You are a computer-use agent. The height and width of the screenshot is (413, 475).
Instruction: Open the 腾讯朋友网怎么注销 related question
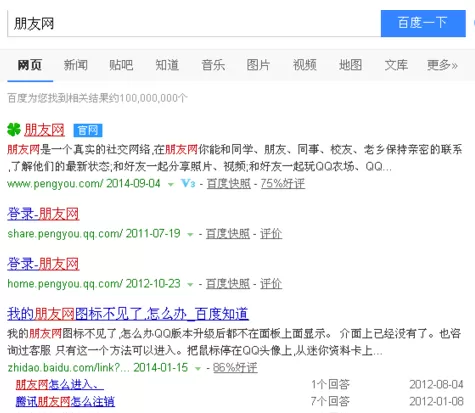65,401
